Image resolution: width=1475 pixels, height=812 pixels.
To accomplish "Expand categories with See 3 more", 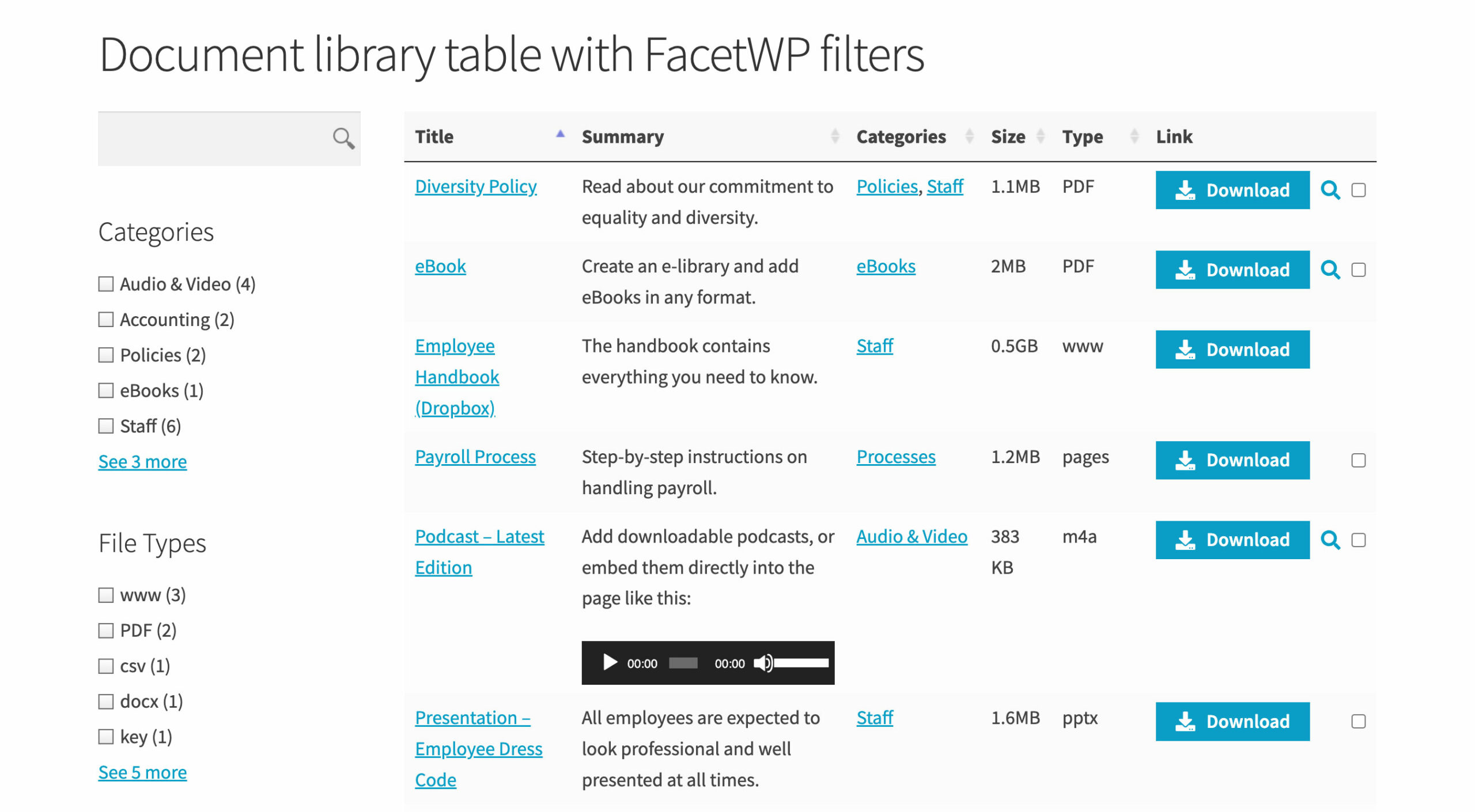I will point(142,462).
